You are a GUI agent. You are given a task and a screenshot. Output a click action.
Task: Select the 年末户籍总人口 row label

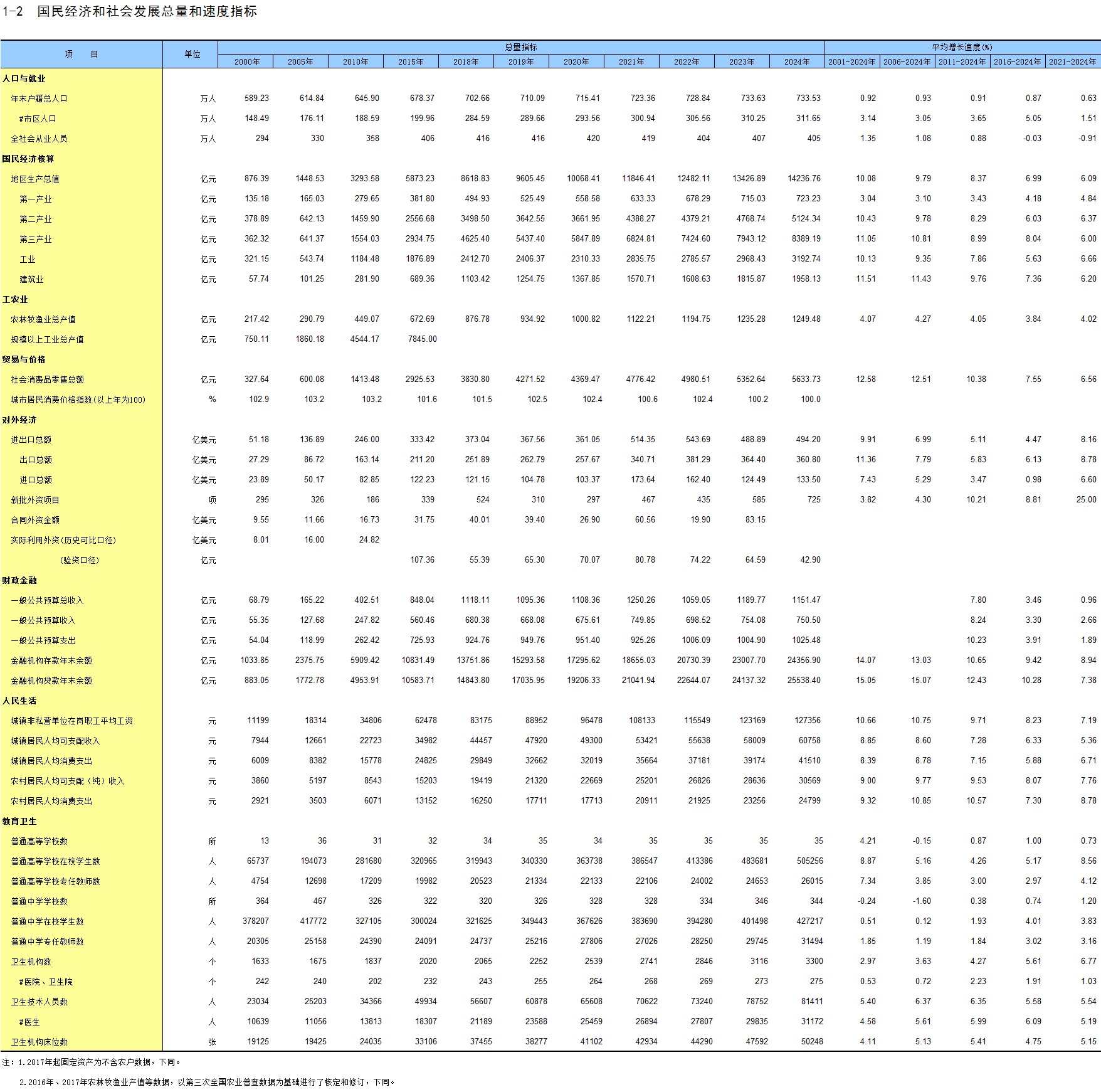coord(39,98)
